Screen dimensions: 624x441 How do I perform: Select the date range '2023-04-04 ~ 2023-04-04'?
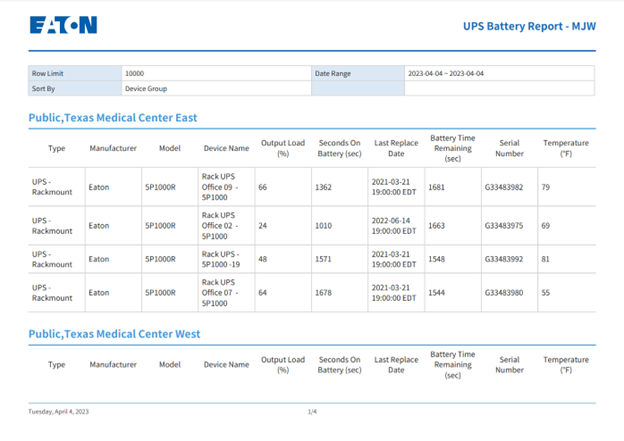[x=446, y=73]
